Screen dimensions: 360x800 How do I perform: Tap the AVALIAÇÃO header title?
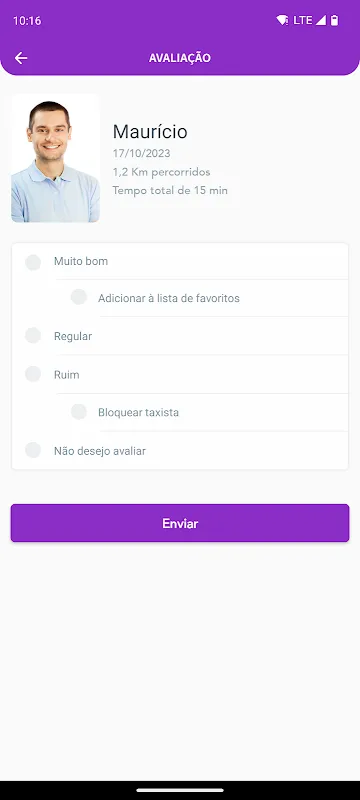tap(179, 58)
